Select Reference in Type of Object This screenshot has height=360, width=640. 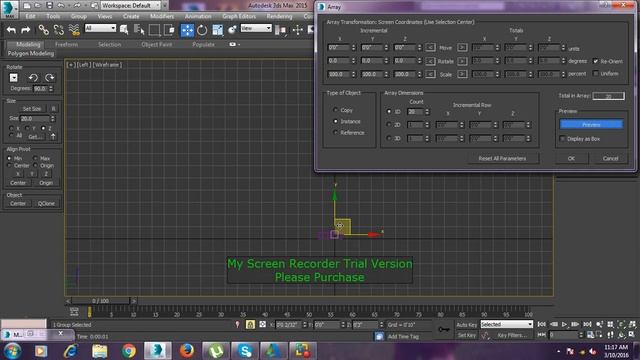336,132
